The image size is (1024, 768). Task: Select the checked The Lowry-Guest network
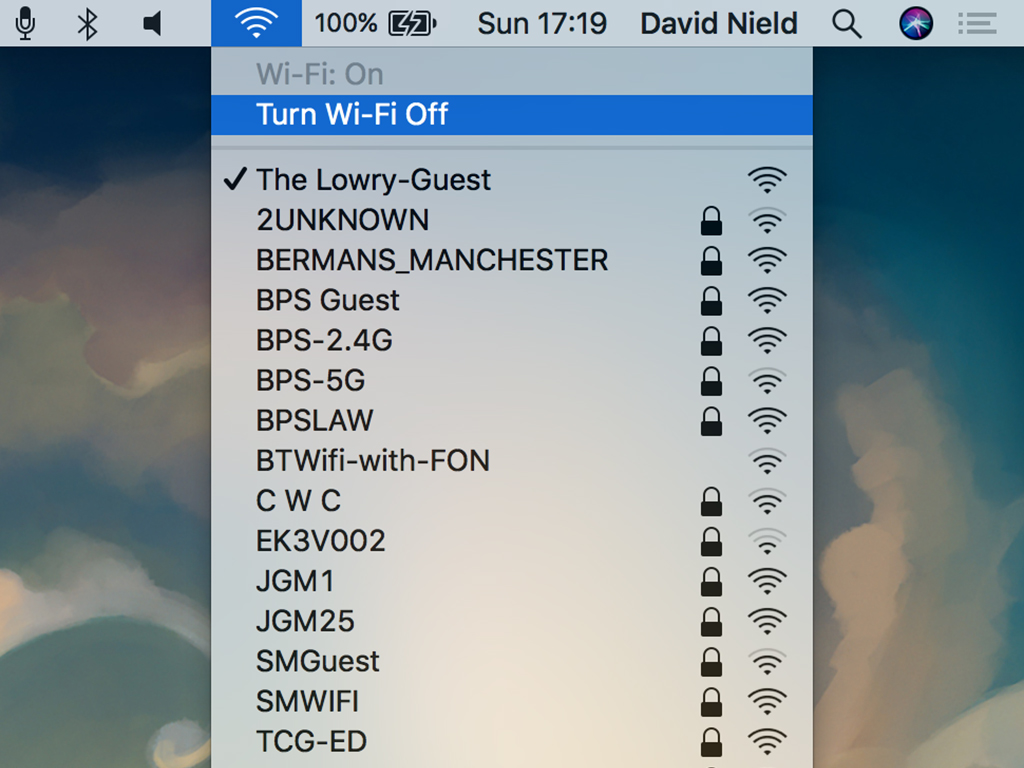point(512,180)
